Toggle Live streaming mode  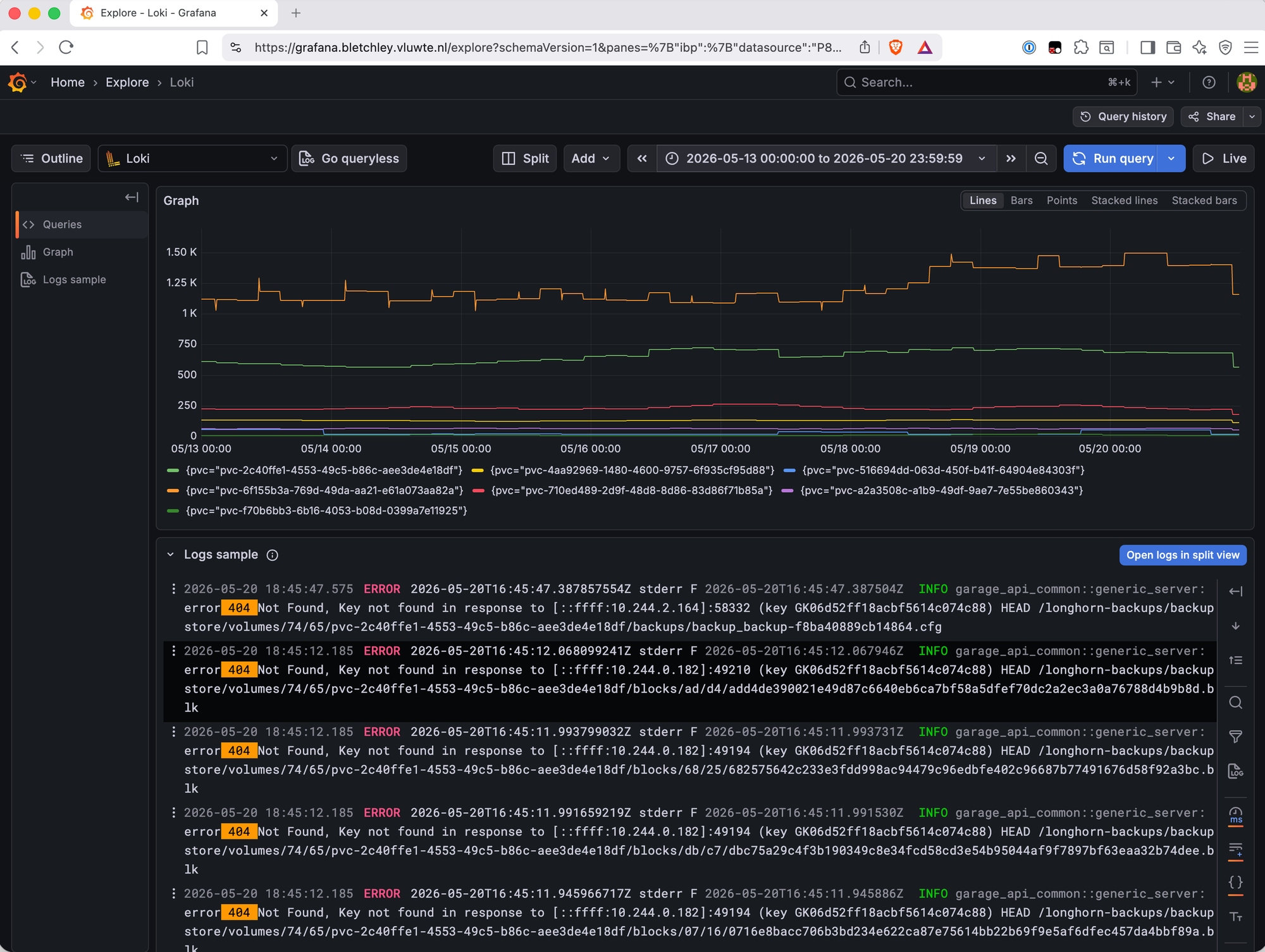1224,158
